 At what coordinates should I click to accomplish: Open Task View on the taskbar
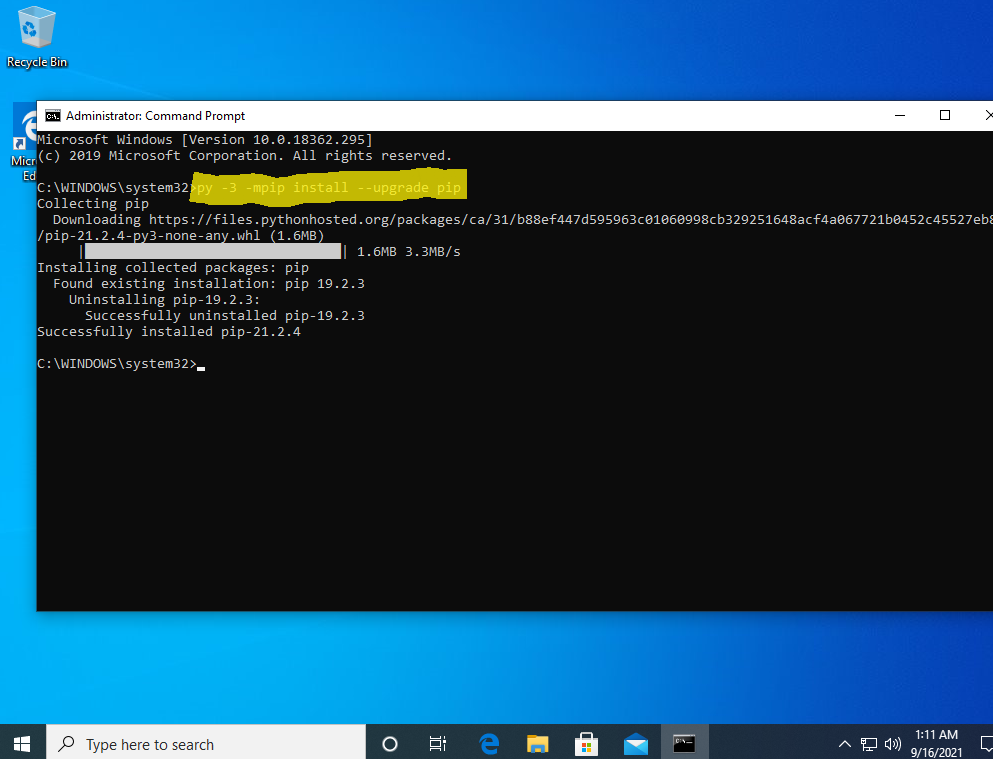[438, 744]
